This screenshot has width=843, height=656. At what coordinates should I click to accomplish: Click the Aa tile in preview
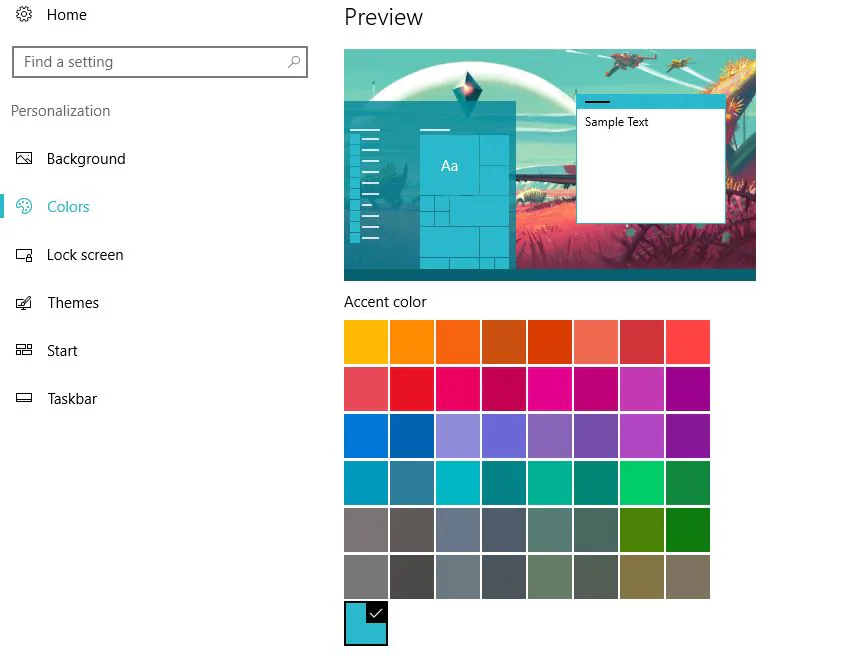pos(449,165)
